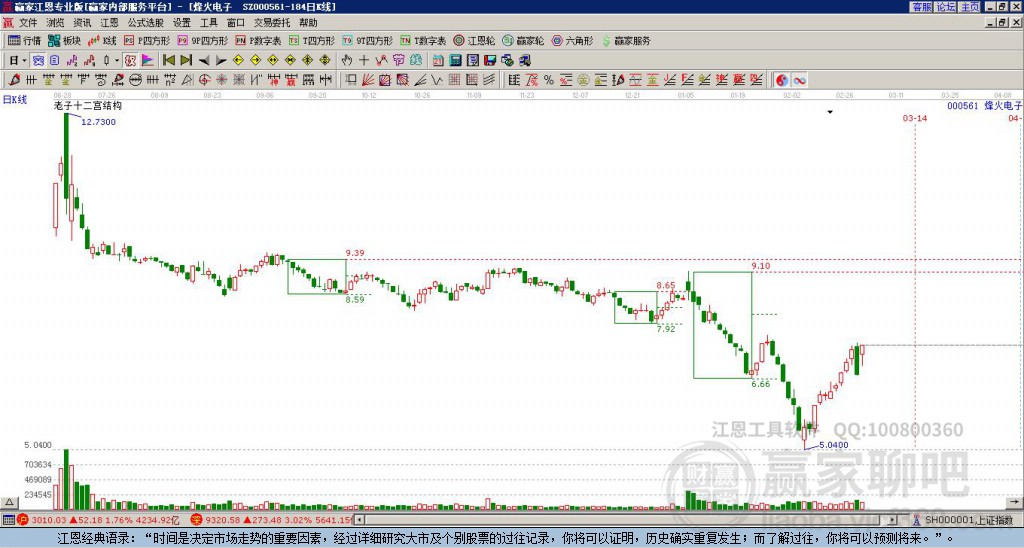Select the circle target drawing tool

204,80
